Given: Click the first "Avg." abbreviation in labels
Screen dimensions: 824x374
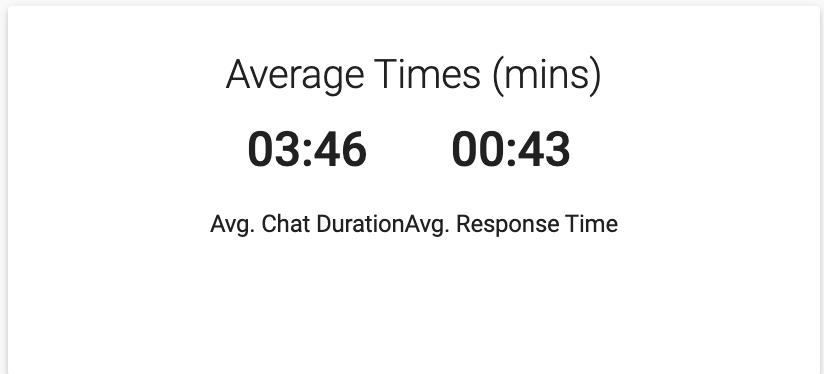Looking at the screenshot, I should [x=233, y=225].
